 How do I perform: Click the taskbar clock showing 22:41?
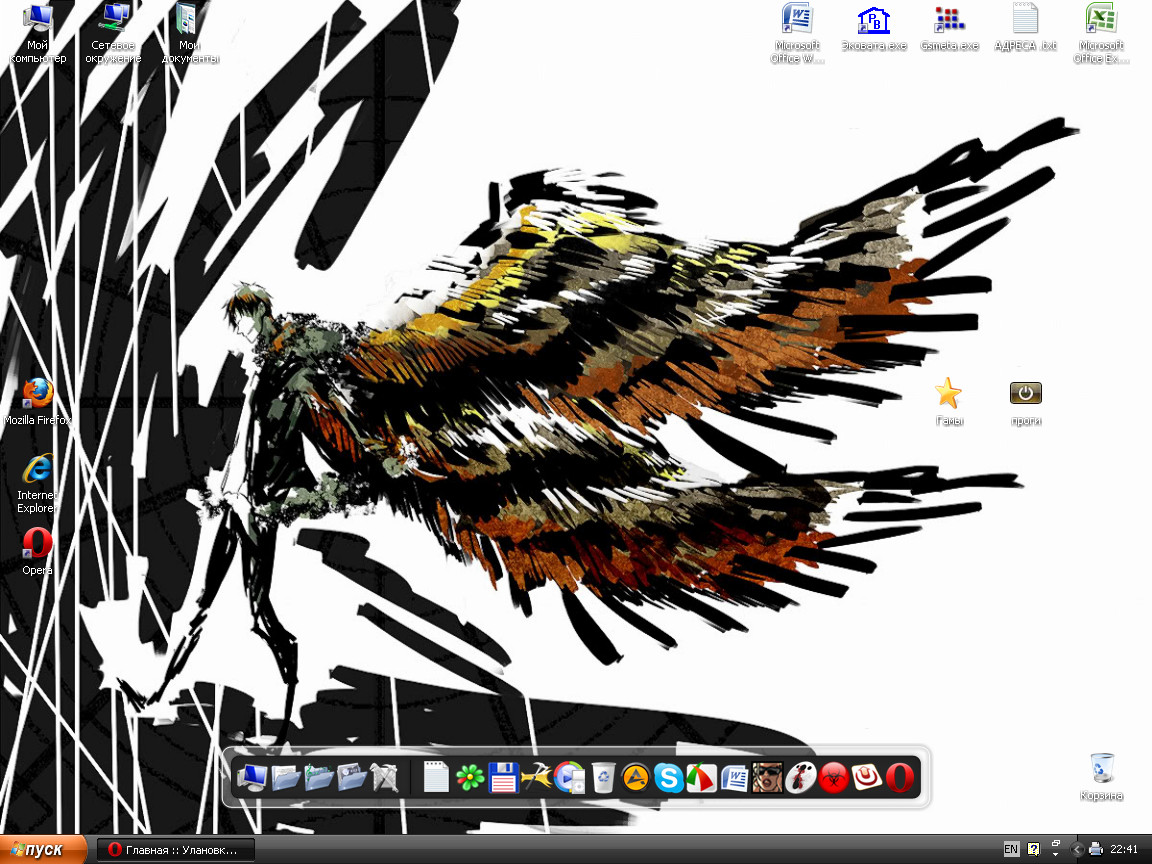pyautogui.click(x=1124, y=850)
